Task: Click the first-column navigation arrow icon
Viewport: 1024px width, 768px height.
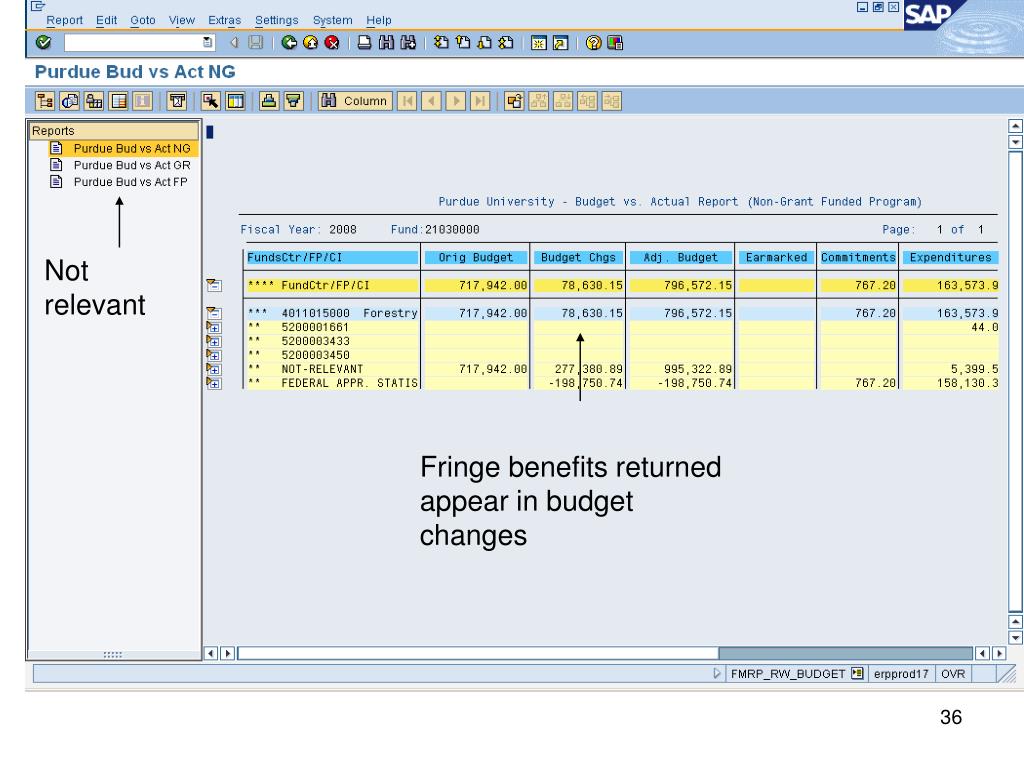Action: 407,101
